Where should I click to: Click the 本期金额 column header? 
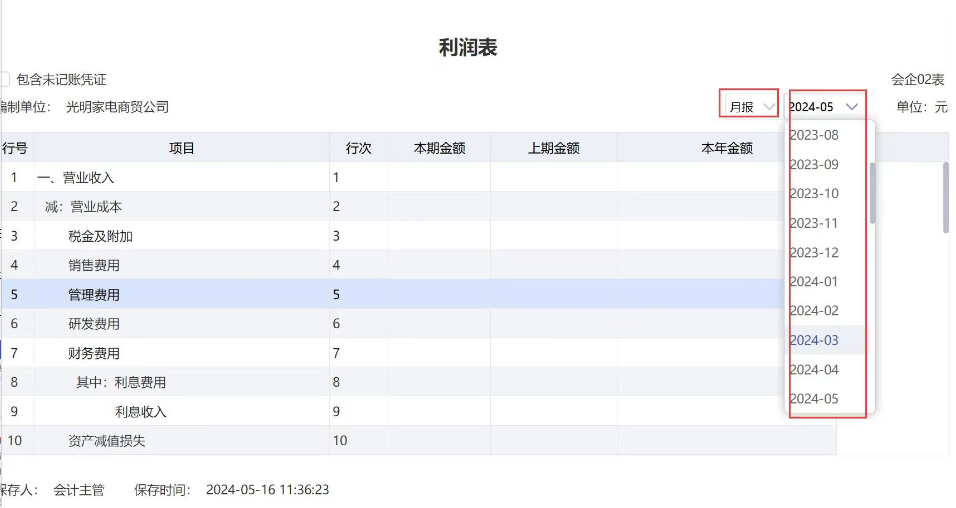(439, 148)
